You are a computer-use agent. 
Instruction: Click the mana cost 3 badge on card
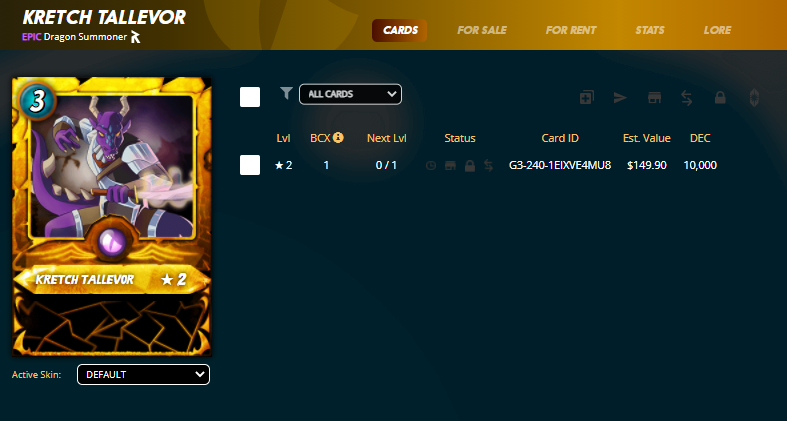[x=37, y=101]
